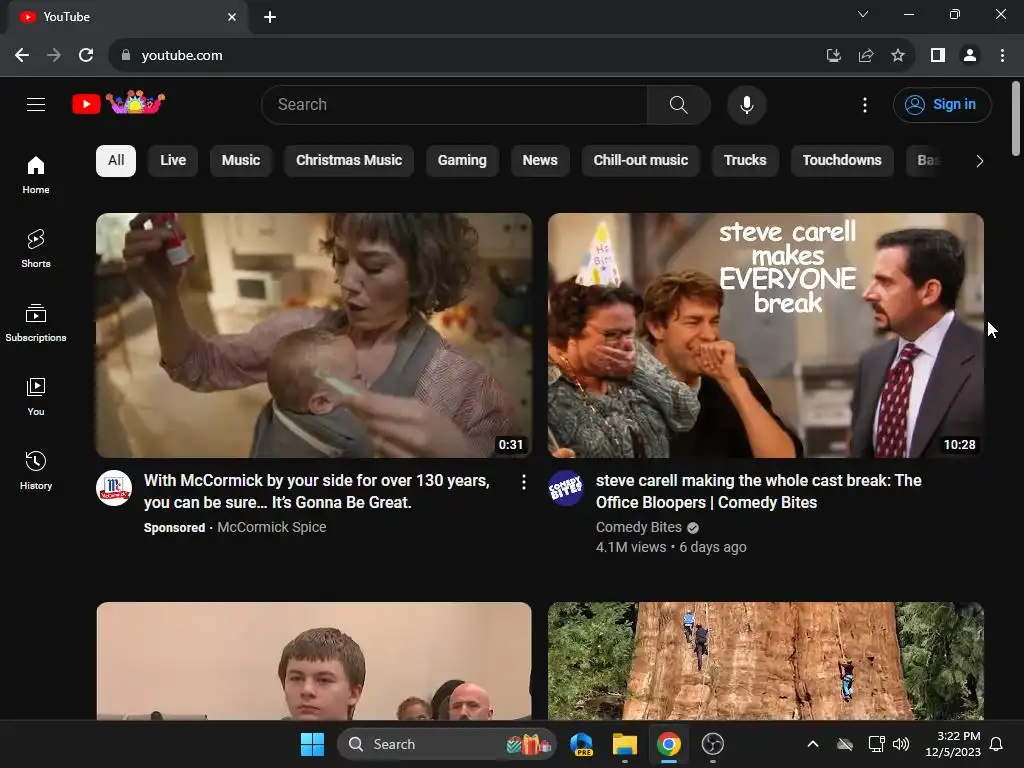Image resolution: width=1024 pixels, height=768 pixels.
Task: Open McCormick ad three-dot options
Action: (523, 482)
